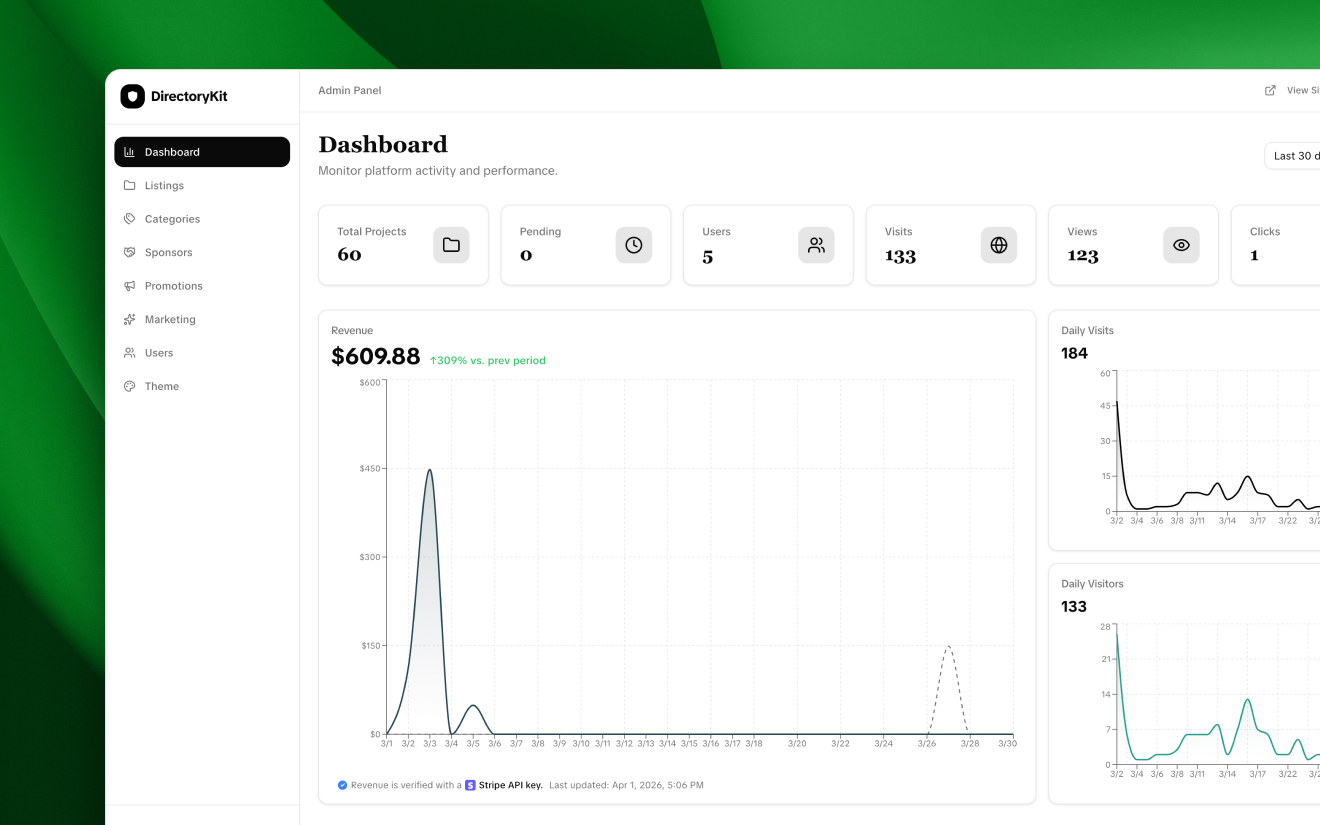
Task: Click the Stripe API key link
Action: pyautogui.click(x=510, y=785)
